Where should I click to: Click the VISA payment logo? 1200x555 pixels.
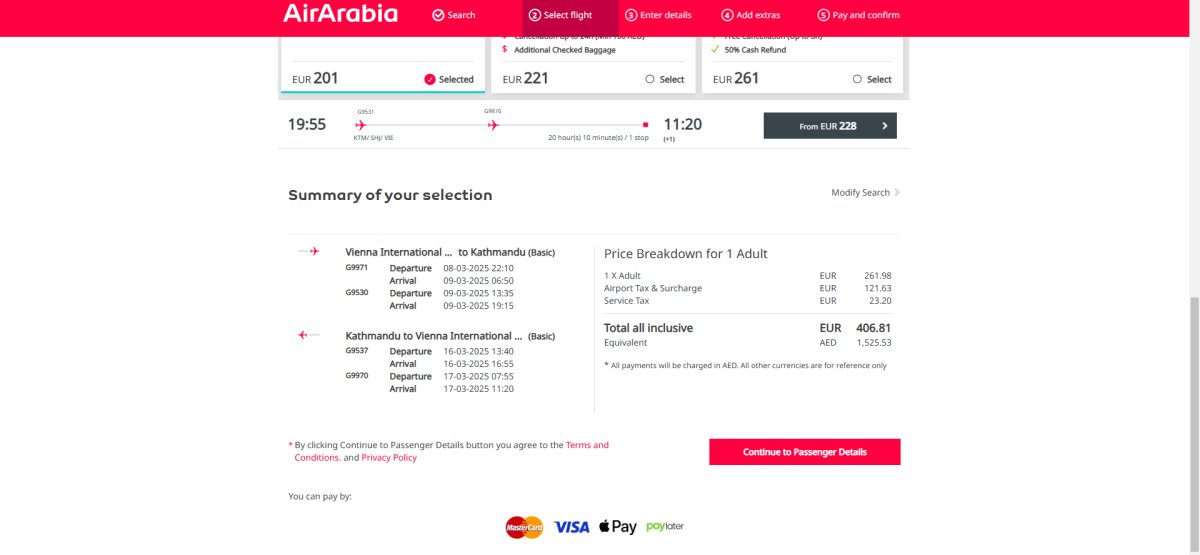572,527
